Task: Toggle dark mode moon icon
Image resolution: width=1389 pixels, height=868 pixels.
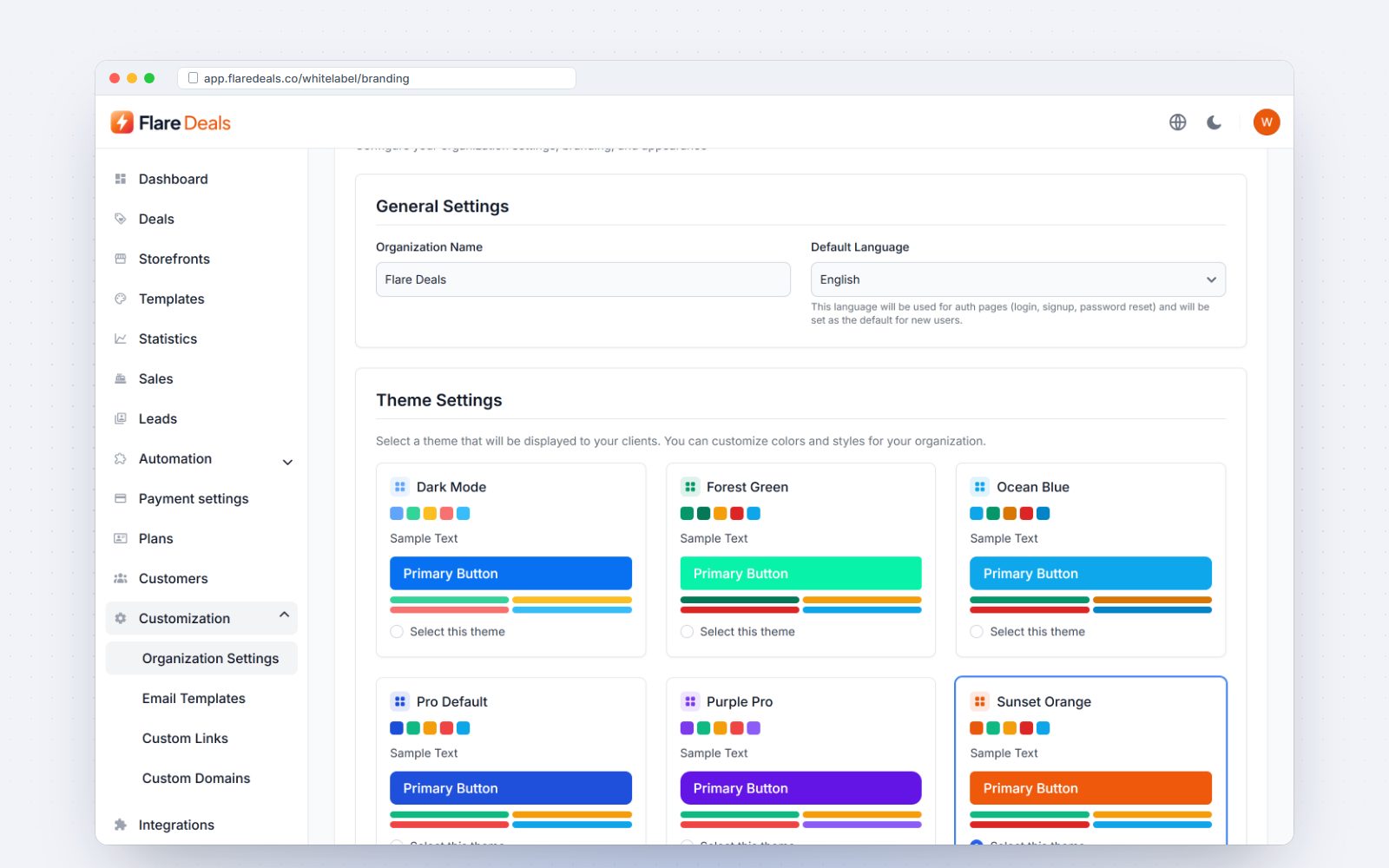Action: click(x=1215, y=122)
